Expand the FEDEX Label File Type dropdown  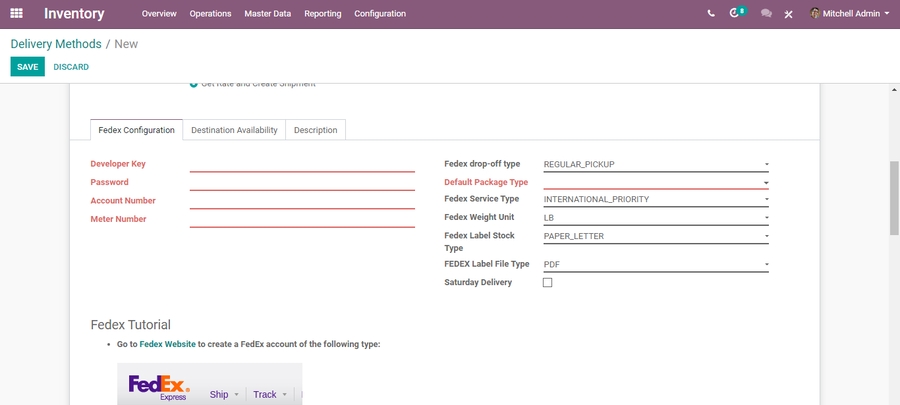click(x=655, y=265)
